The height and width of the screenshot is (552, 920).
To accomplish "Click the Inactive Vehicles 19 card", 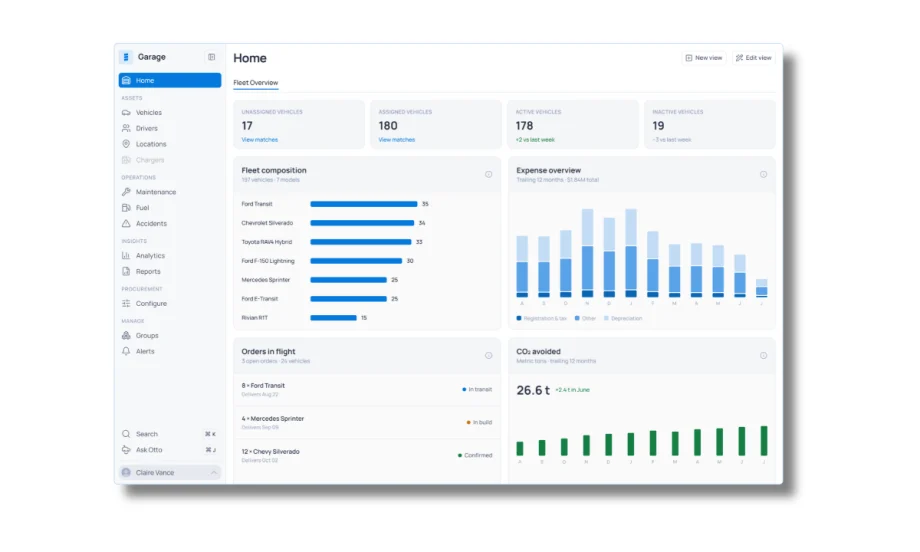I will [x=710, y=124].
